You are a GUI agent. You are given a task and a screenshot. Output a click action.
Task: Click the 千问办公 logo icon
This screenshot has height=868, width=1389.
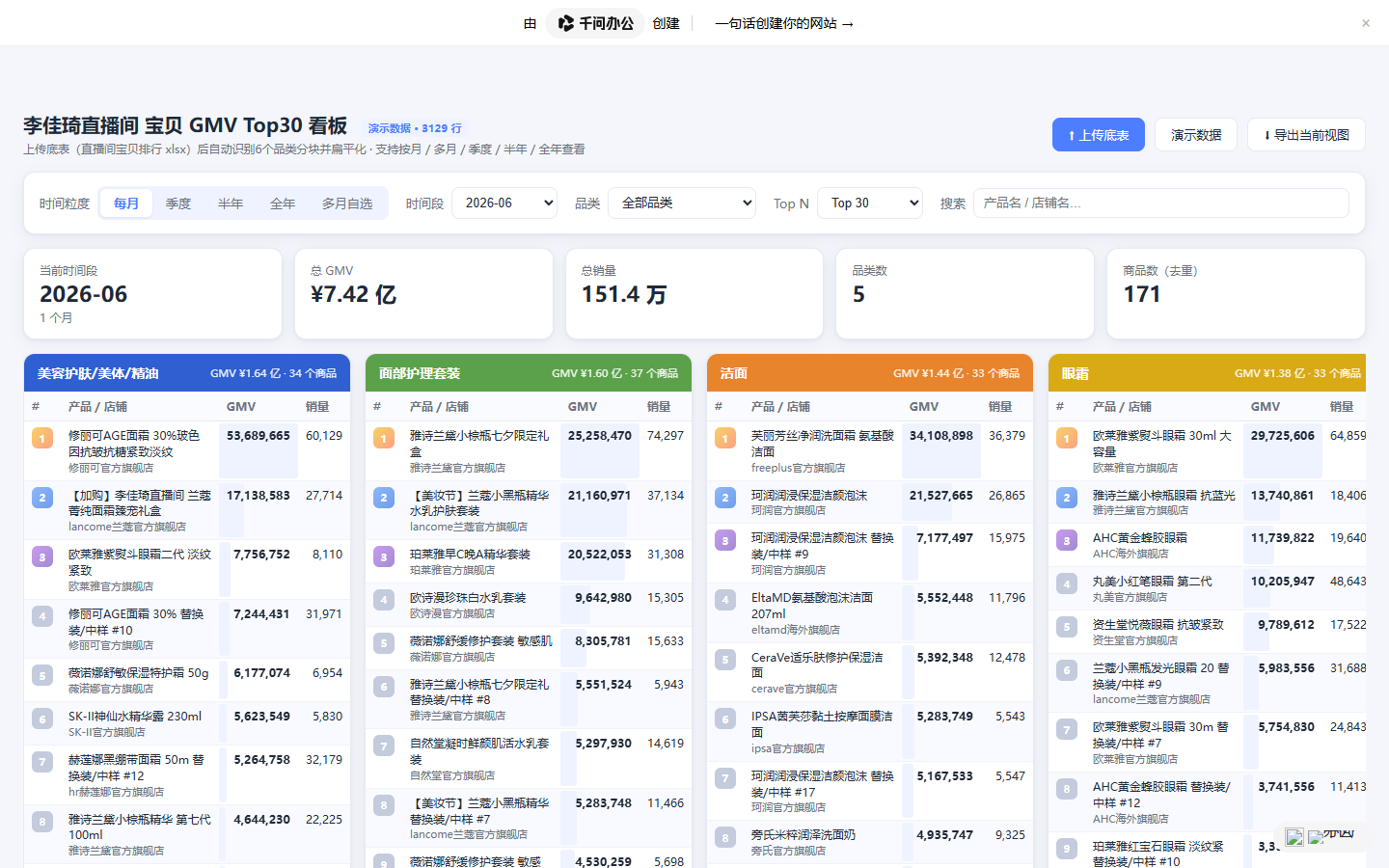pyautogui.click(x=566, y=23)
